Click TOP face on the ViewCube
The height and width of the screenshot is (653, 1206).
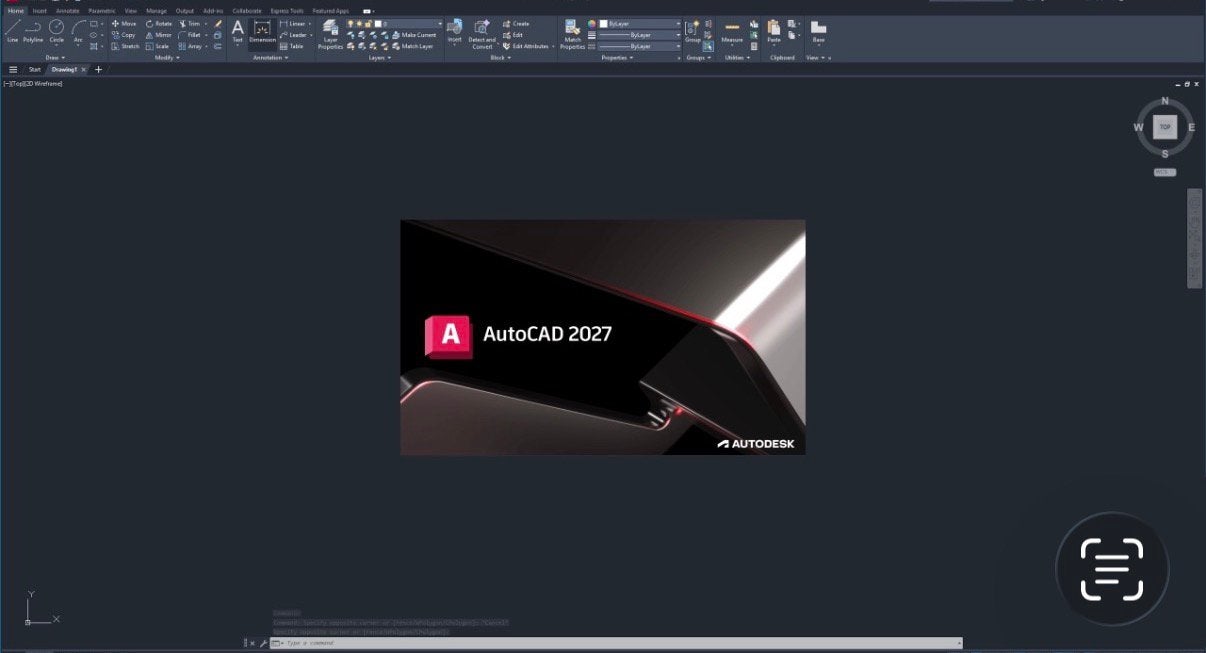pyautogui.click(x=1165, y=127)
